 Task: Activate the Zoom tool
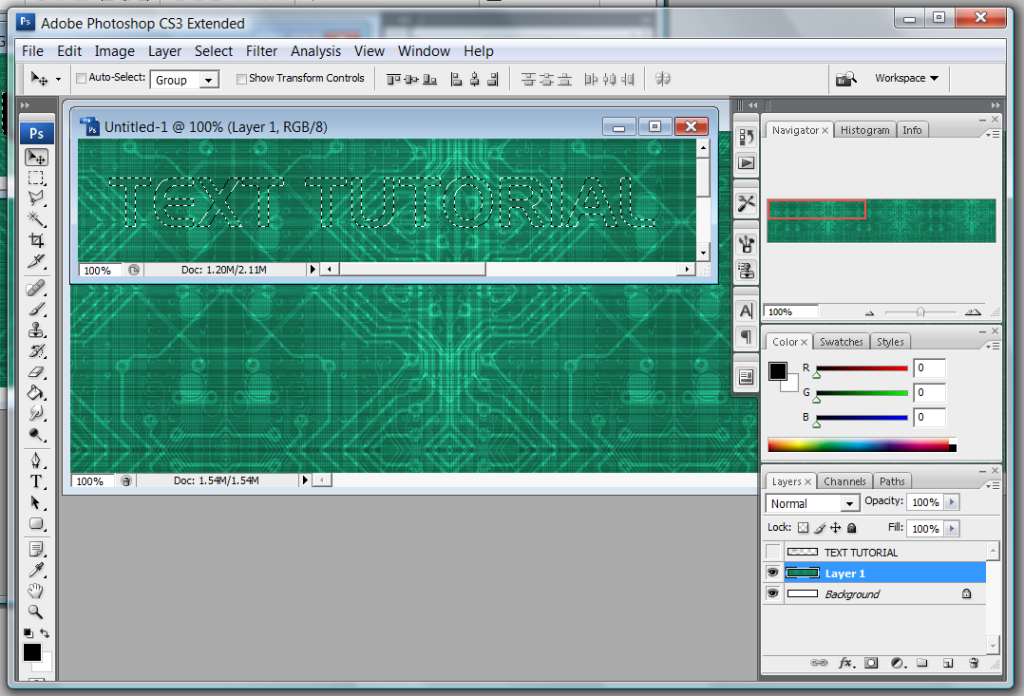(x=36, y=612)
